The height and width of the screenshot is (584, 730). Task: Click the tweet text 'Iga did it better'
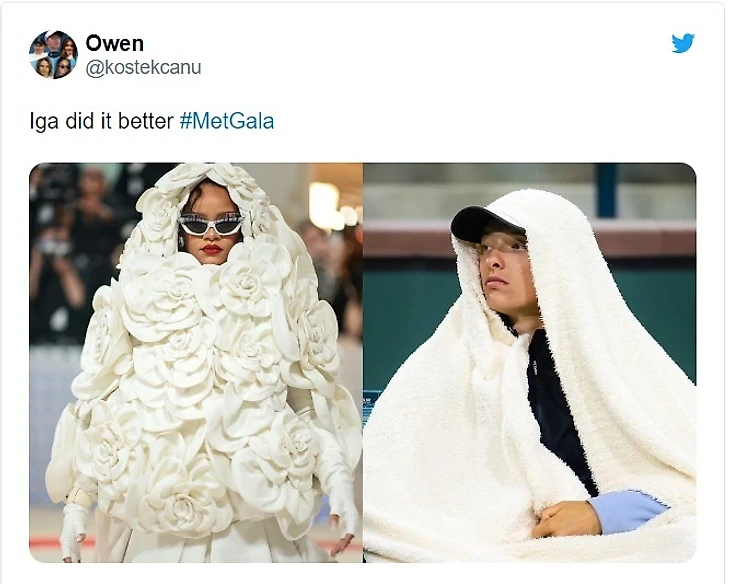101,122
